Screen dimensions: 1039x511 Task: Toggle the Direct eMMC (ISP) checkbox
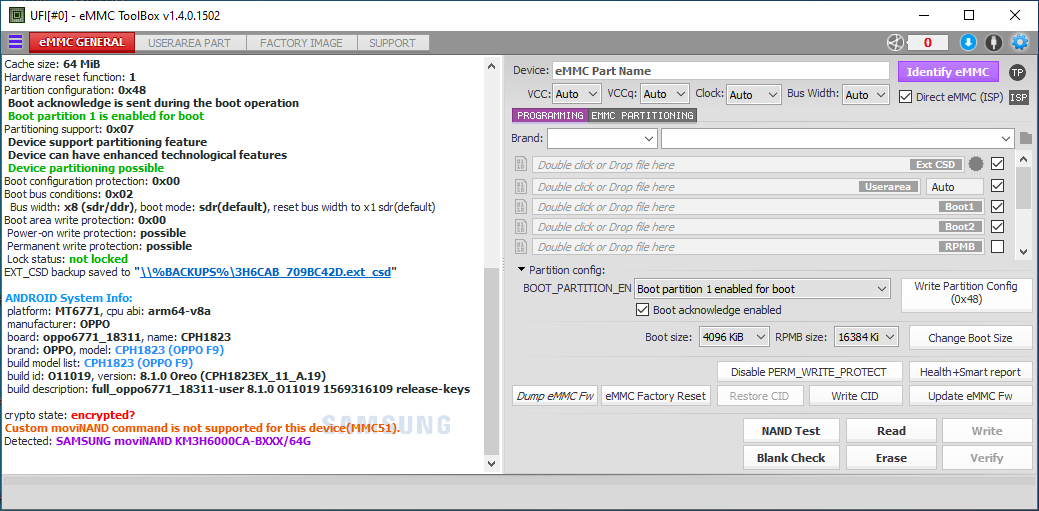pos(905,97)
